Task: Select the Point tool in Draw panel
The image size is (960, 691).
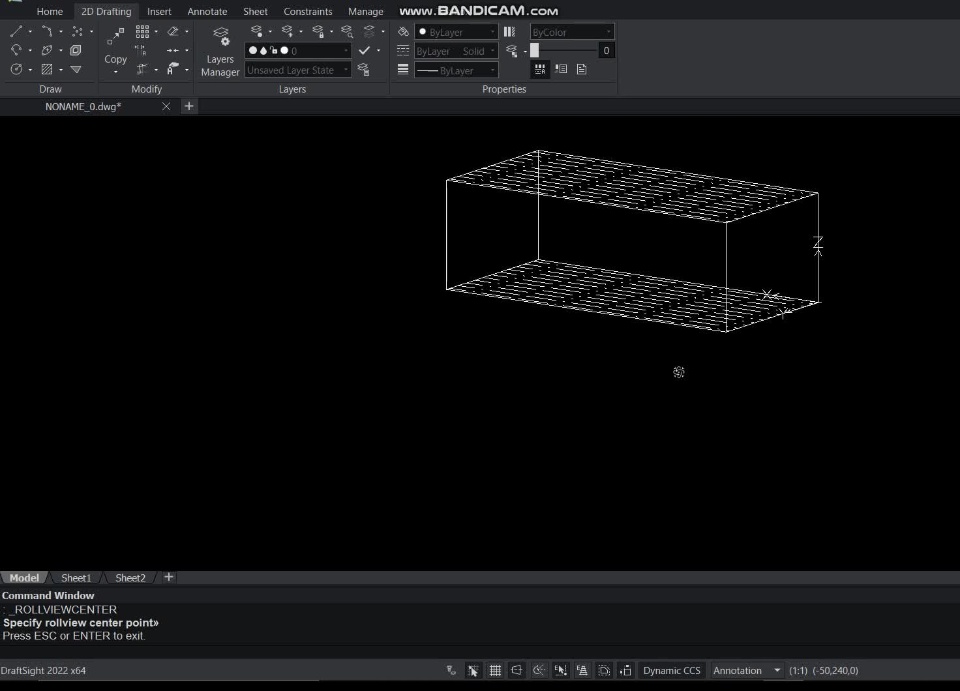Action: [x=77, y=31]
